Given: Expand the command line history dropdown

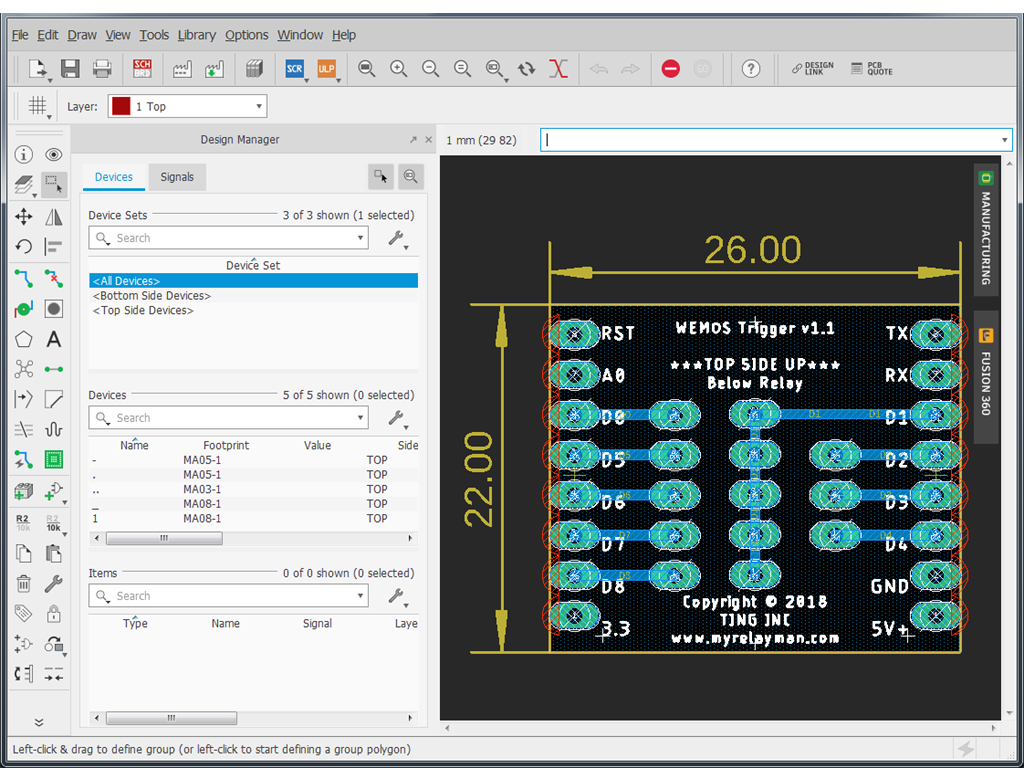Looking at the screenshot, I should 1004,140.
